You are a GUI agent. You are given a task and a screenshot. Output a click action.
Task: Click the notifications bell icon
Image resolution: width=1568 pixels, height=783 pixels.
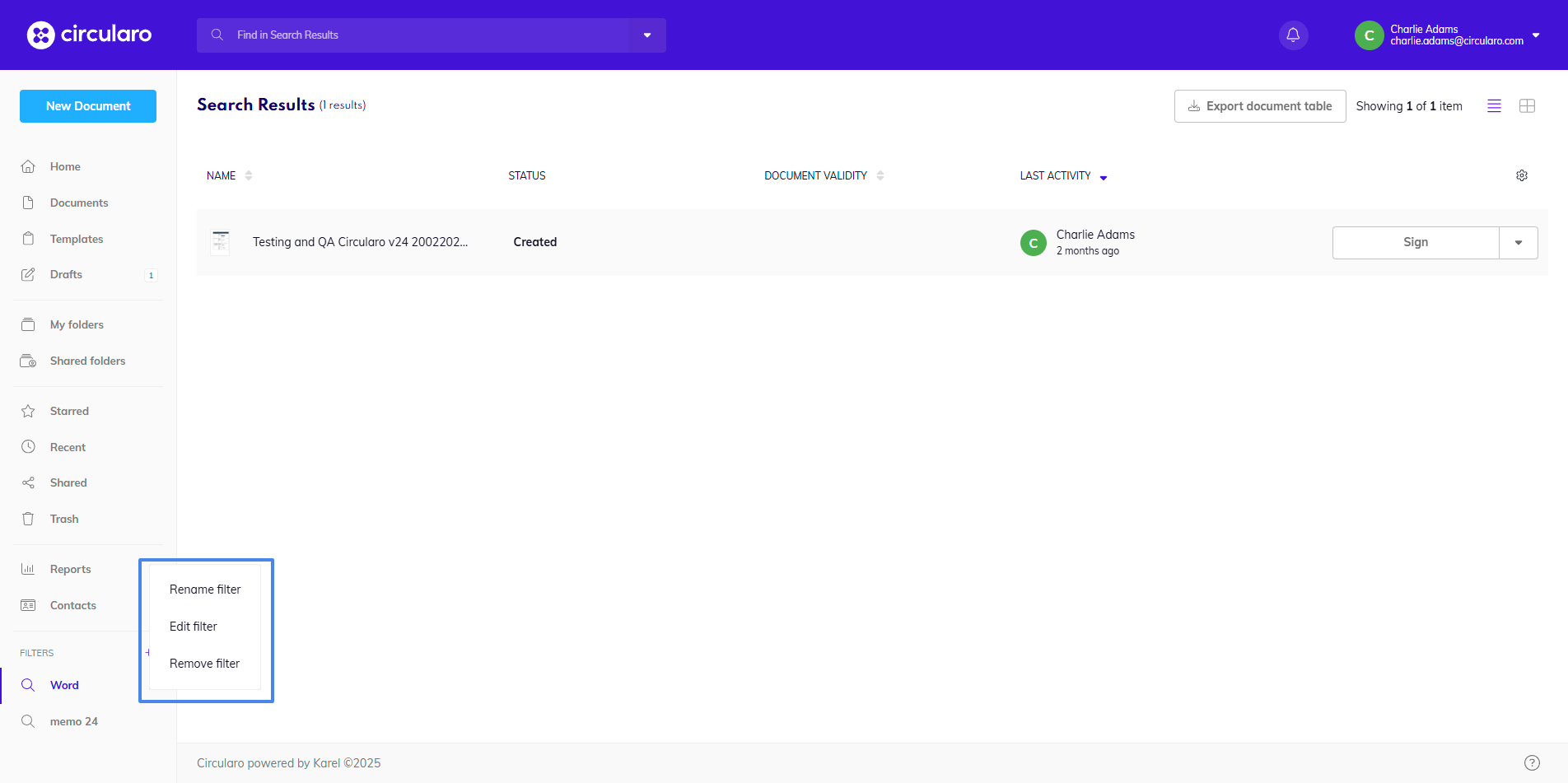pos(1293,35)
